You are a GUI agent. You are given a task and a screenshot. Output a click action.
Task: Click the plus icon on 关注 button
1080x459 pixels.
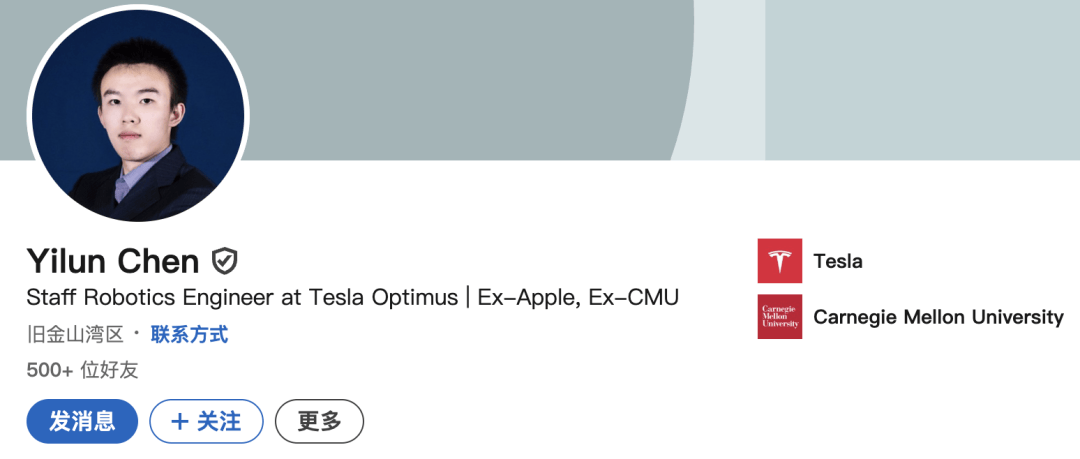(x=180, y=421)
